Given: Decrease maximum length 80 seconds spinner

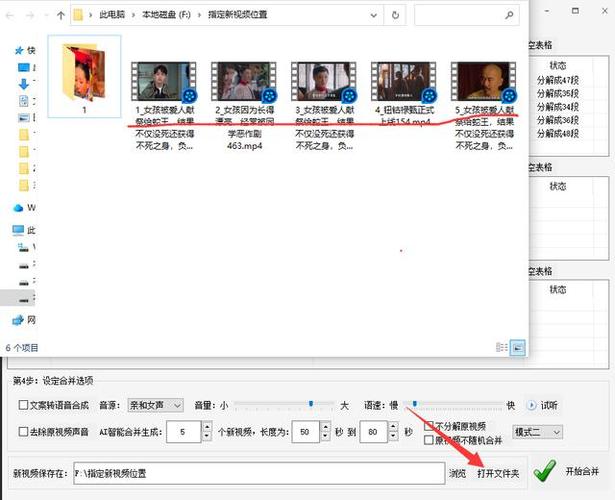Looking at the screenshot, I should click(393, 436).
